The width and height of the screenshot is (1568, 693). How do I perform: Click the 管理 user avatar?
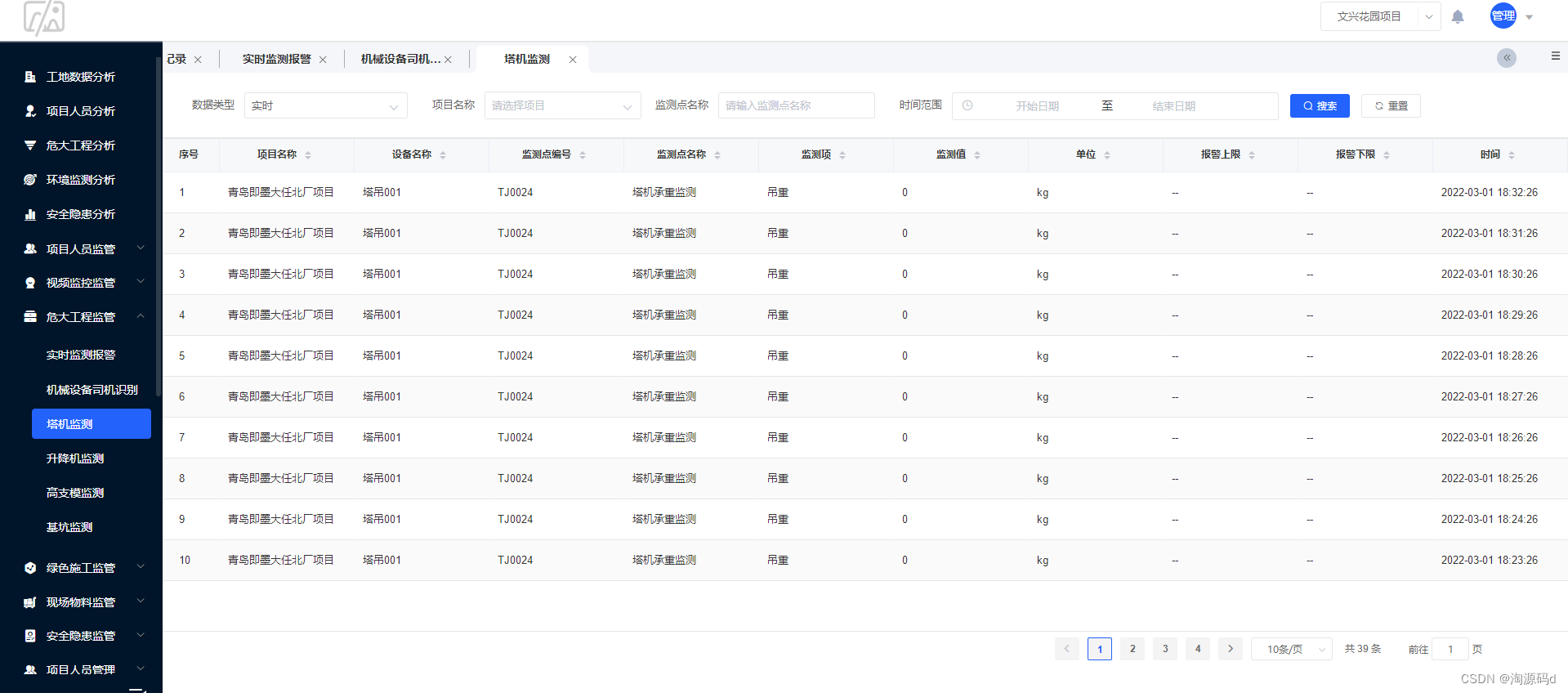tap(1503, 16)
